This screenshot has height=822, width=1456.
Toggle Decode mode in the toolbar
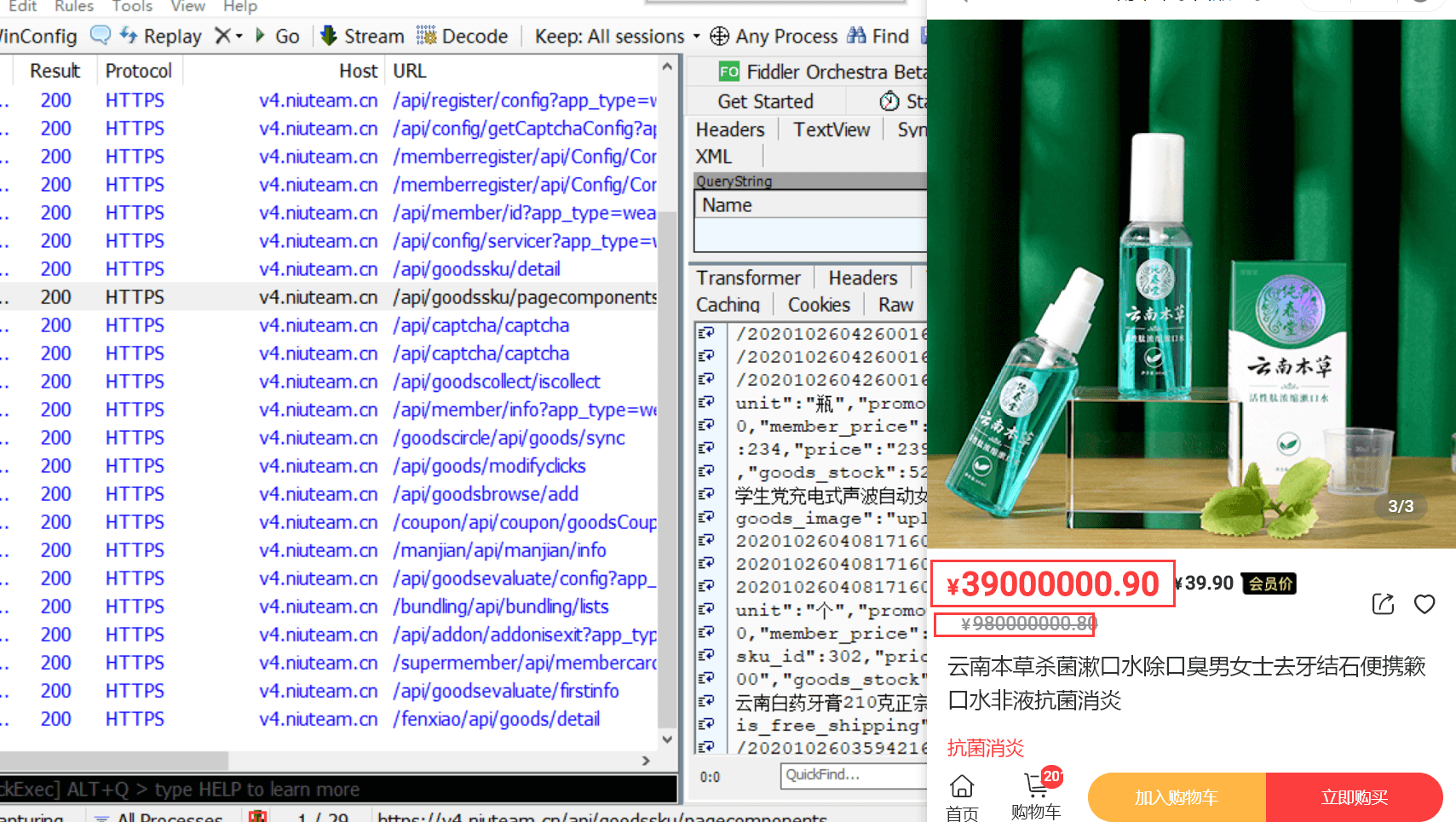[x=462, y=36]
